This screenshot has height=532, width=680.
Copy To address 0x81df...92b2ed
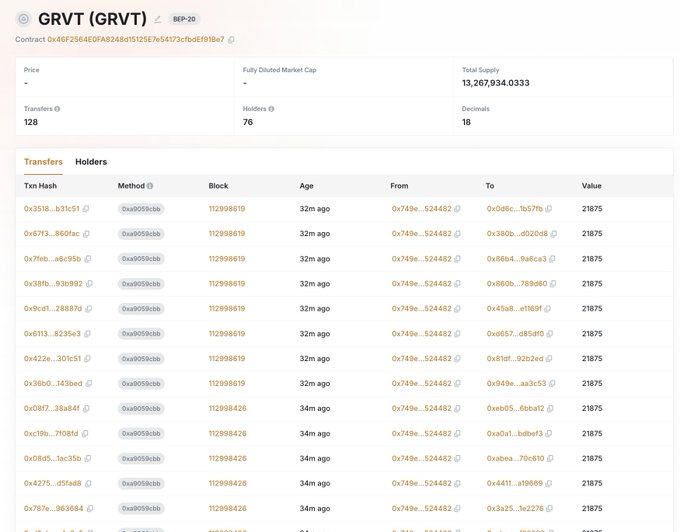coord(549,359)
